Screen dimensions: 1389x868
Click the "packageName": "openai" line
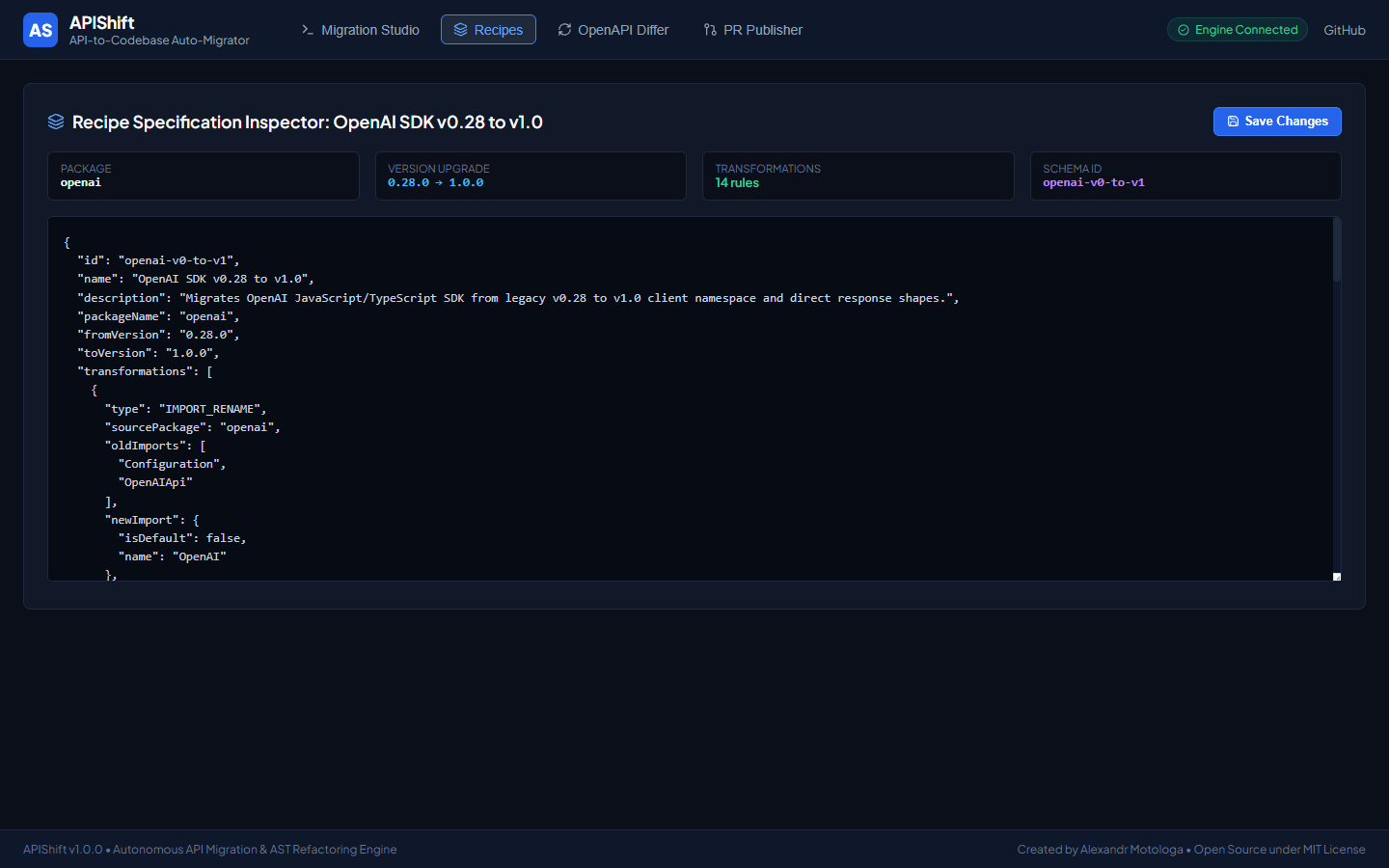click(x=158, y=316)
